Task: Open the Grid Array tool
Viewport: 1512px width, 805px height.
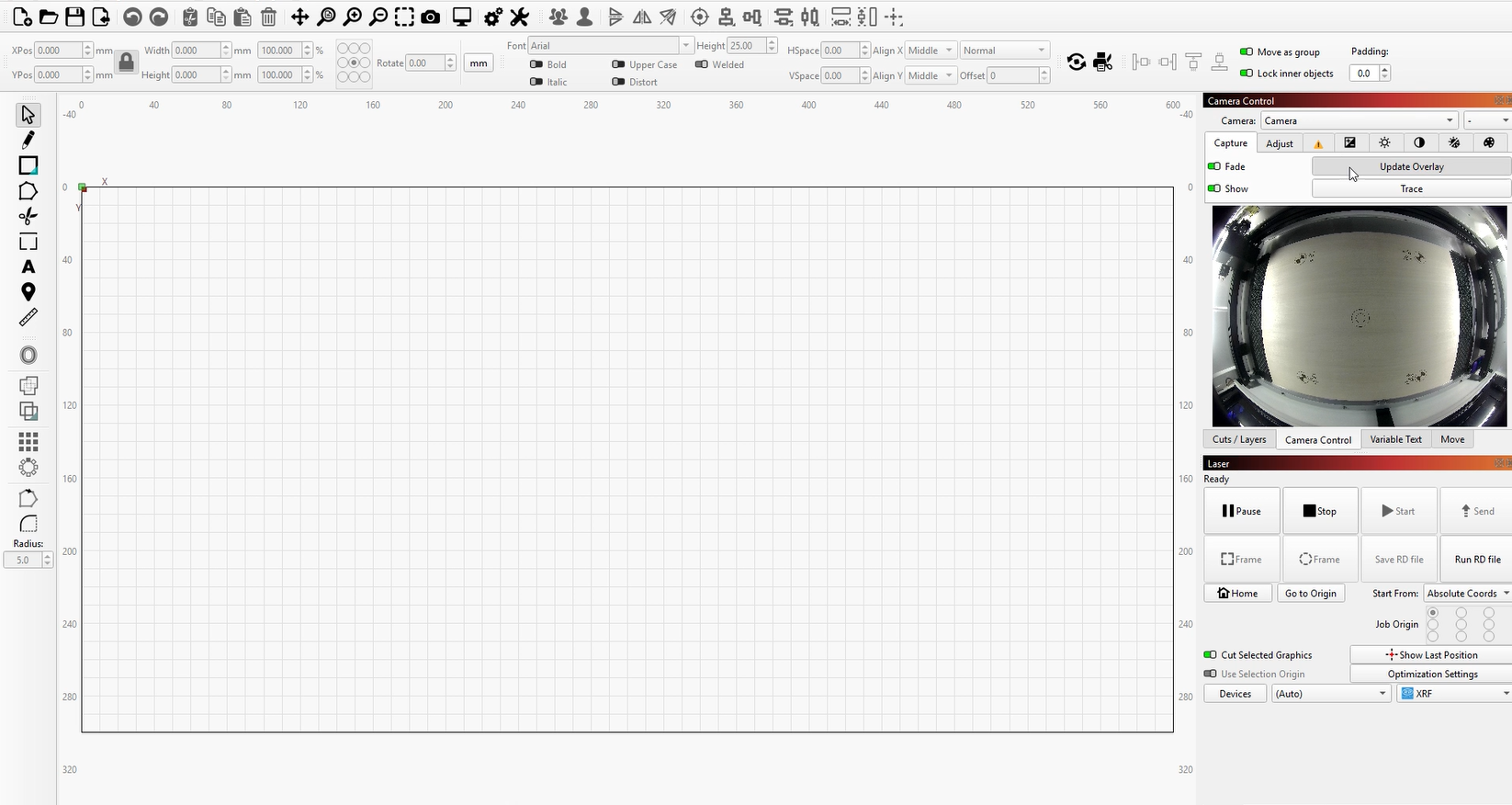Action: pos(28,442)
